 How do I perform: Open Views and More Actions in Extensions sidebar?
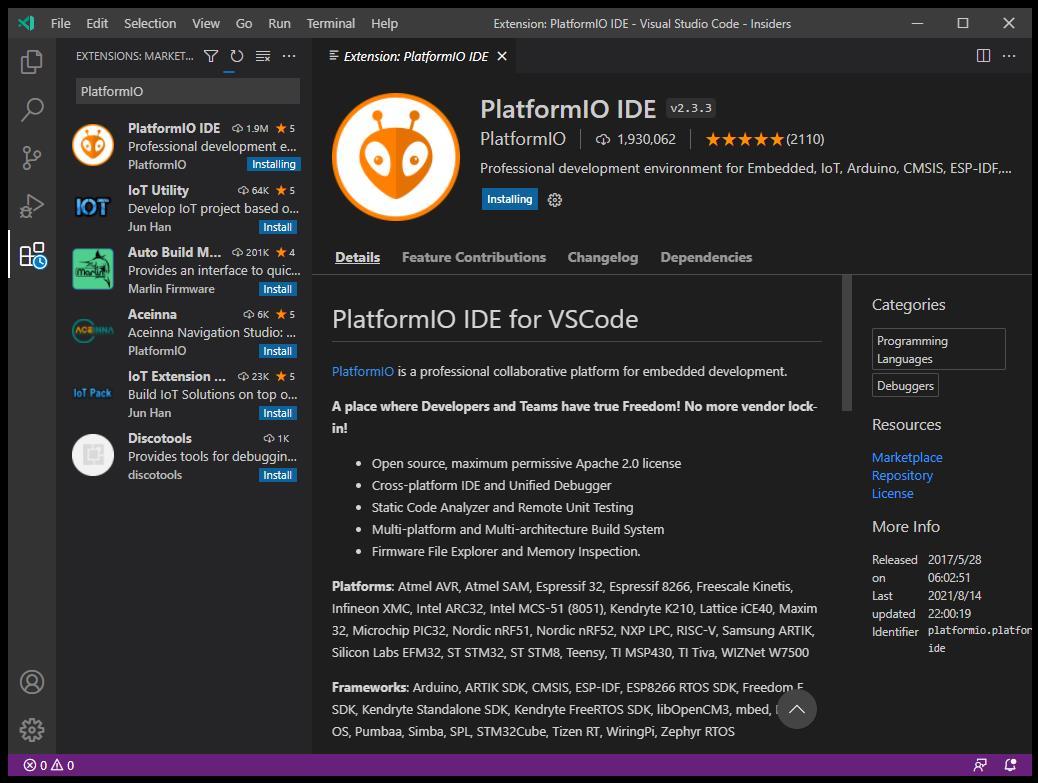point(289,56)
